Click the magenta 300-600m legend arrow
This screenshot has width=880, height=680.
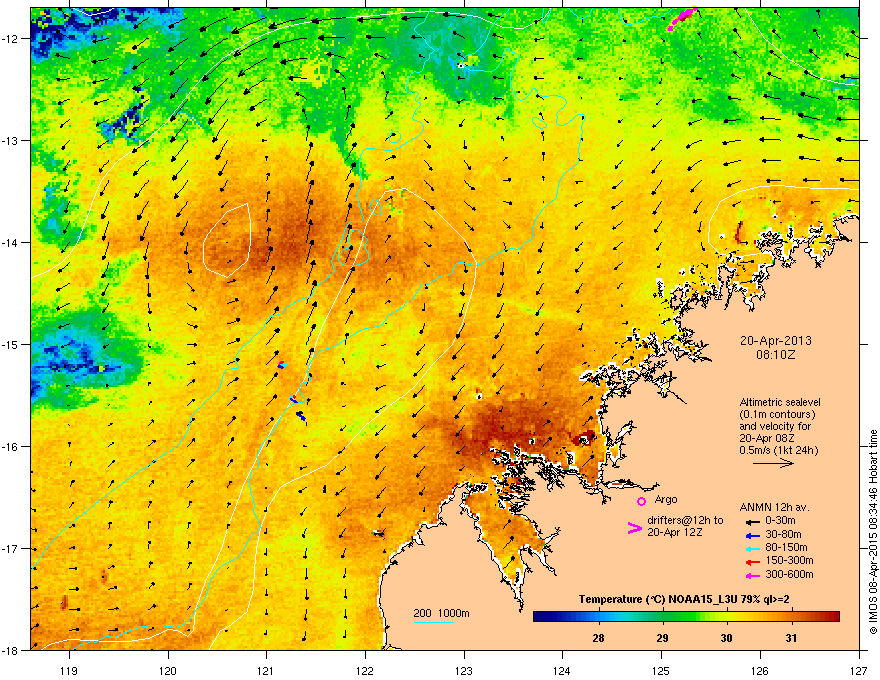coord(752,576)
